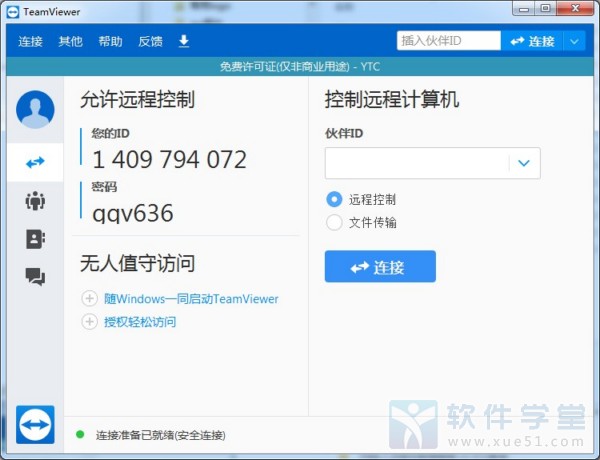
Task: Click the password qqv636
Action: click(x=133, y=213)
